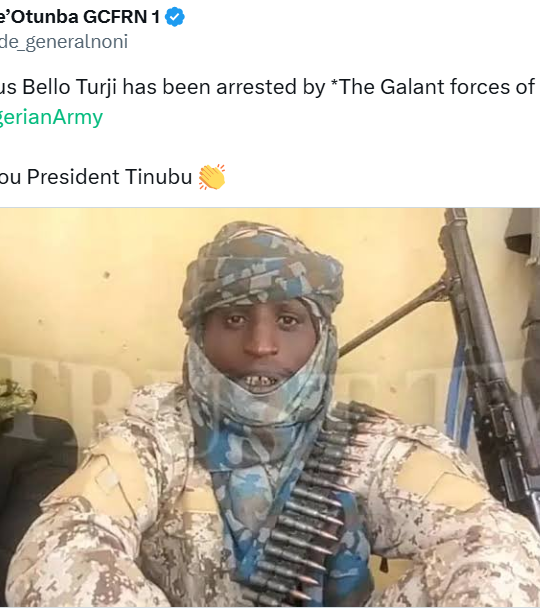Image resolution: width=540 pixels, height=611 pixels.
Task: Click the camouflage turban in the photo
Action: point(261,269)
